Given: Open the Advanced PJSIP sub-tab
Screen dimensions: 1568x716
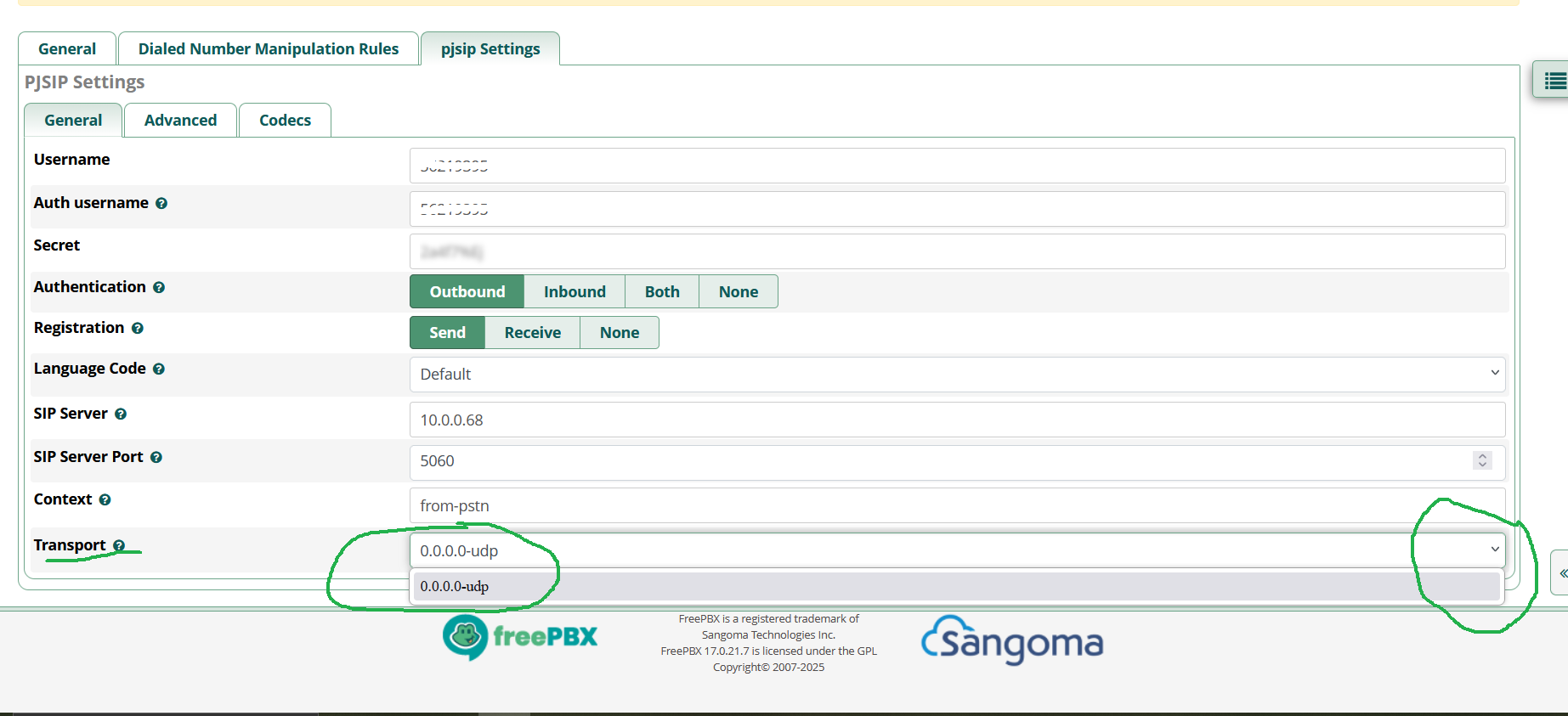Looking at the screenshot, I should 180,121.
